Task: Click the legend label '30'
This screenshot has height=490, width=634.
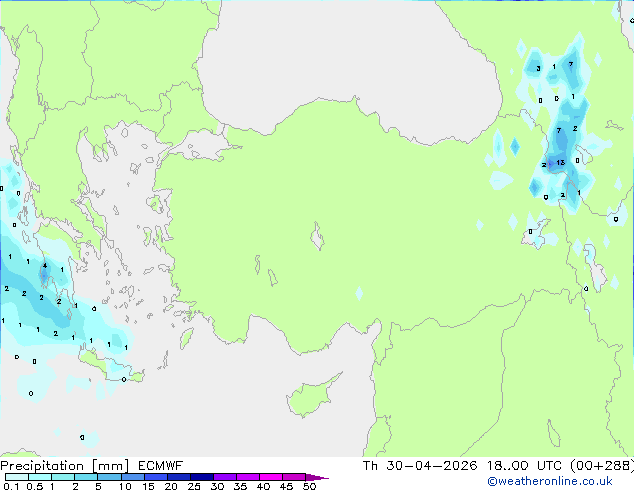Action: pyautogui.click(x=217, y=486)
